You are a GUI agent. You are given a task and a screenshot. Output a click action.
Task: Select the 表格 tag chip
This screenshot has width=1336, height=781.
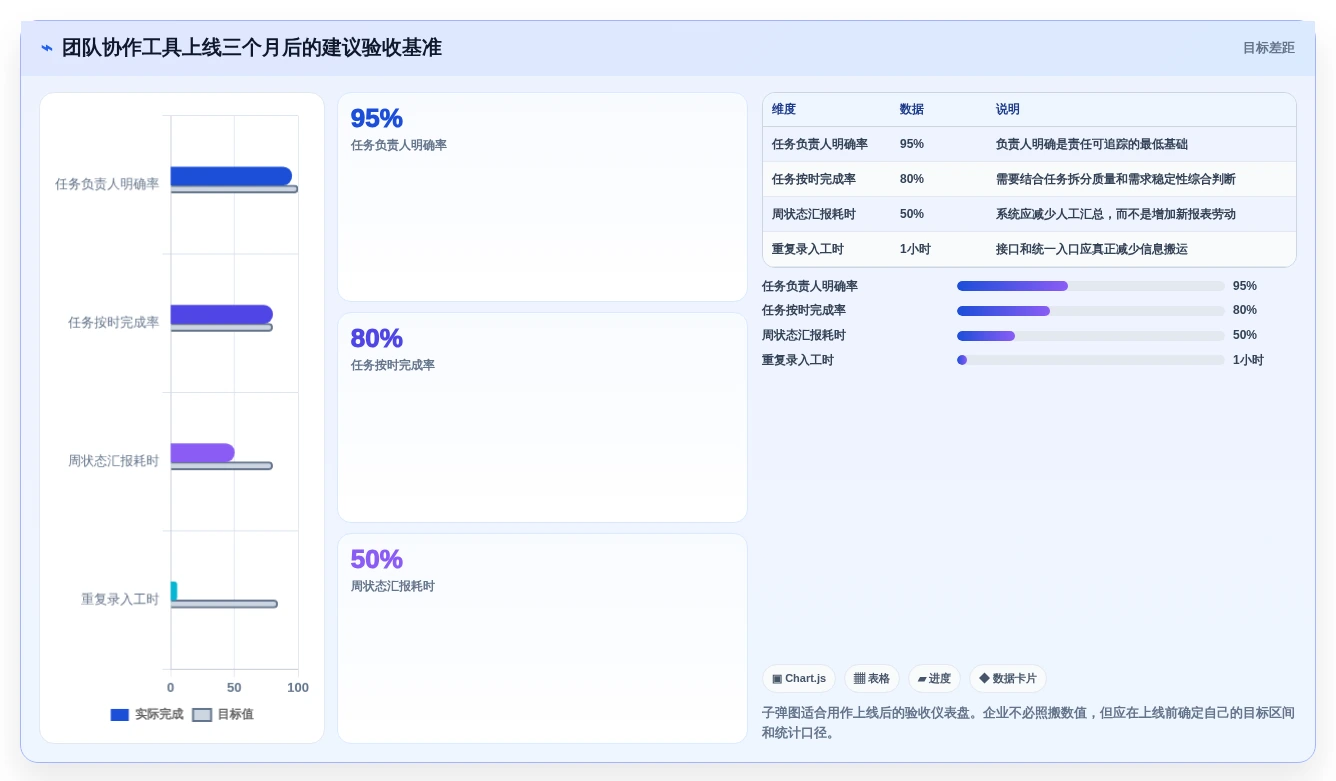872,679
